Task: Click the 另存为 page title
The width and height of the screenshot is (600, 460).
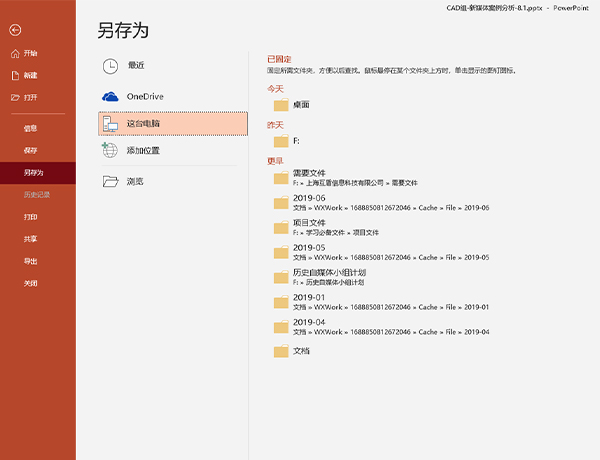Action: (x=123, y=30)
